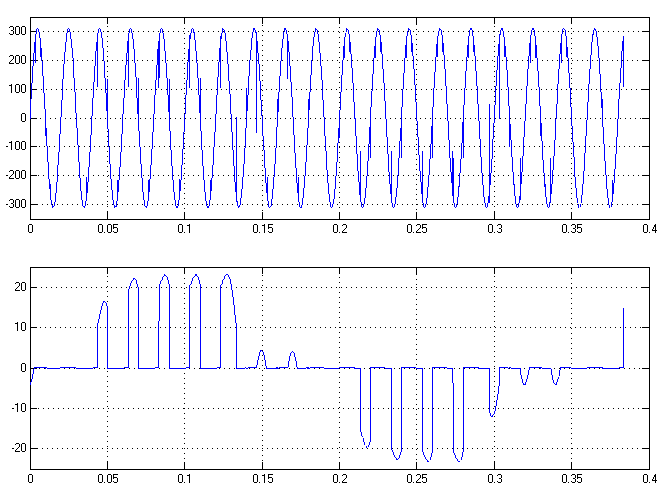669x492 pixels.
Task: Click the 20 y-axis label of lower plot
Action: (20, 288)
